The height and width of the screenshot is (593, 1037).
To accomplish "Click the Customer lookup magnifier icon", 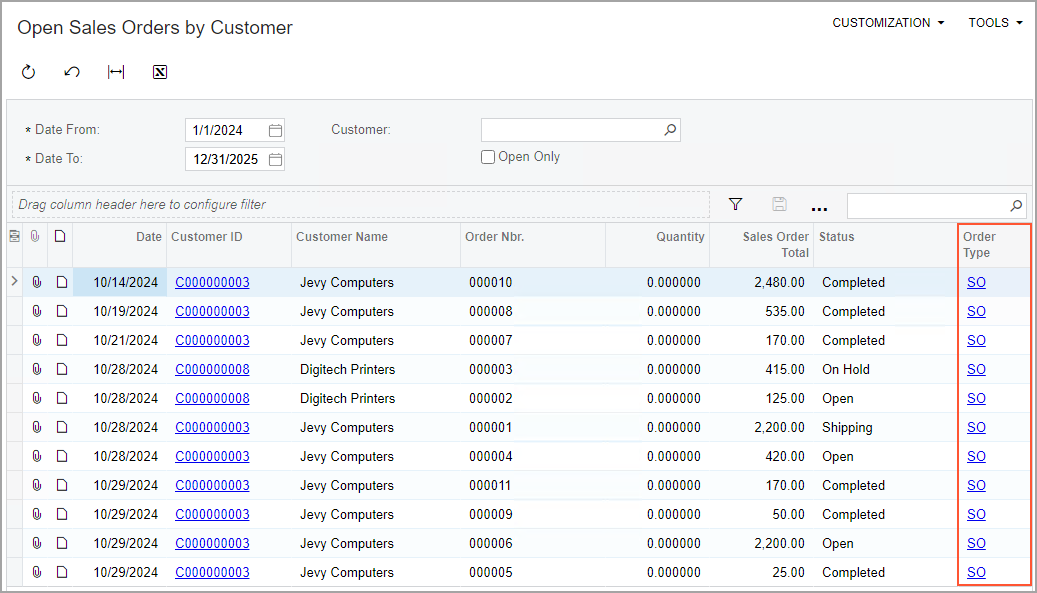I will click(x=670, y=130).
